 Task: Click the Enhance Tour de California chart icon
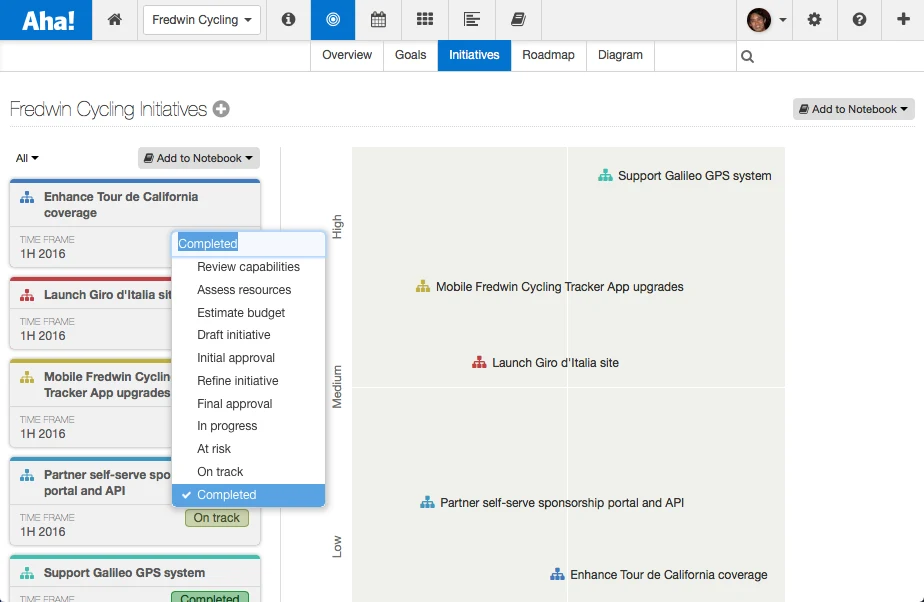[x=557, y=574]
